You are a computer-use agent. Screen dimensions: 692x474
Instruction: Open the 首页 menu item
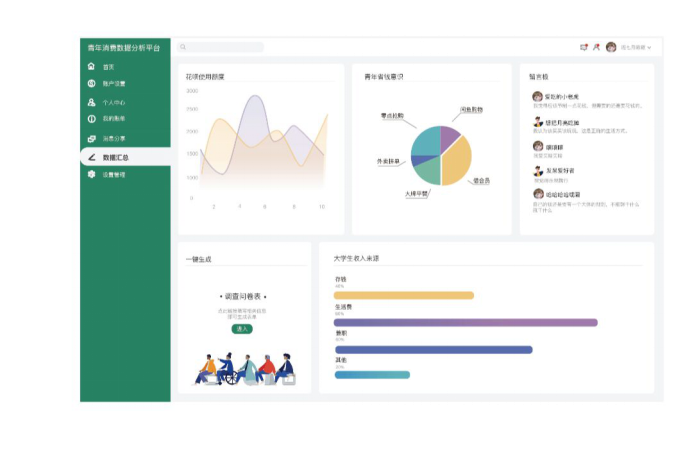pyautogui.click(x=109, y=67)
